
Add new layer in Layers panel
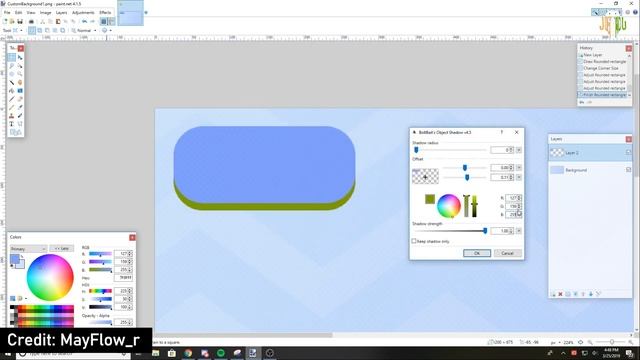pyautogui.click(x=553, y=294)
